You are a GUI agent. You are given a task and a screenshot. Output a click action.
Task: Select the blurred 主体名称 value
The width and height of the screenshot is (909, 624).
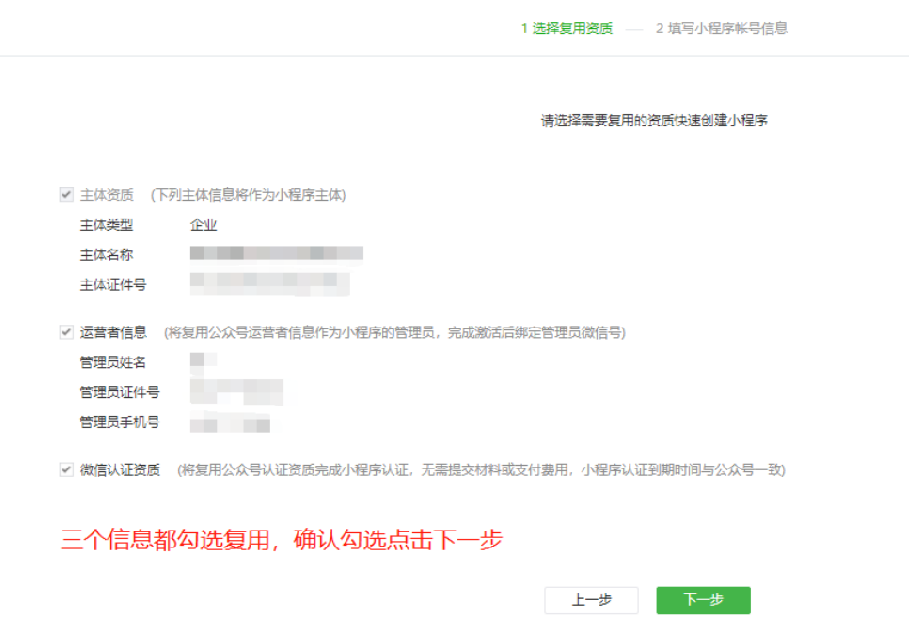click(276, 254)
